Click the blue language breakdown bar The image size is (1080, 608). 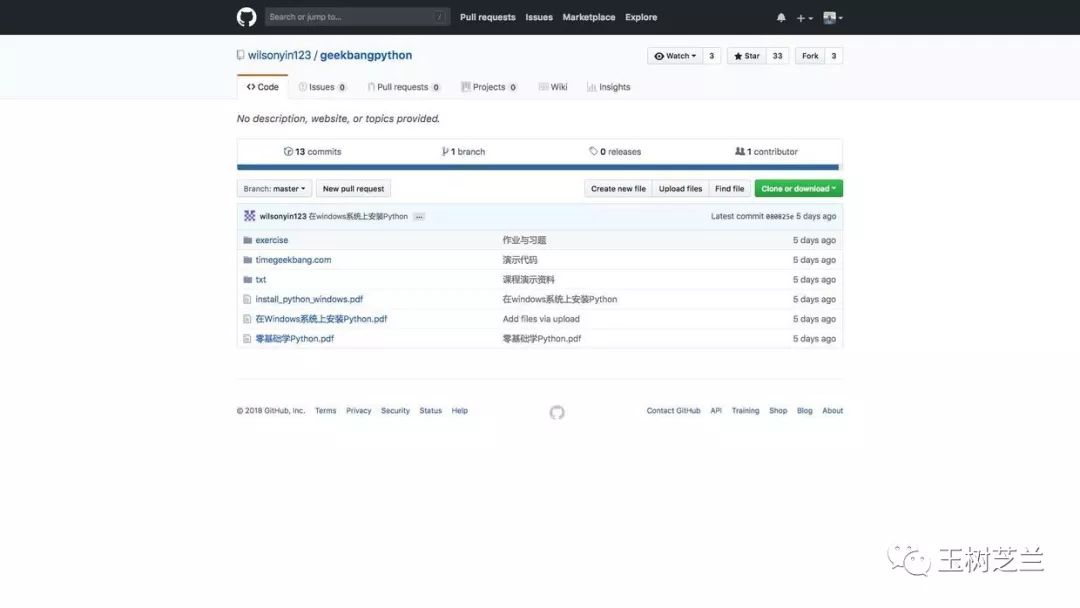click(538, 167)
